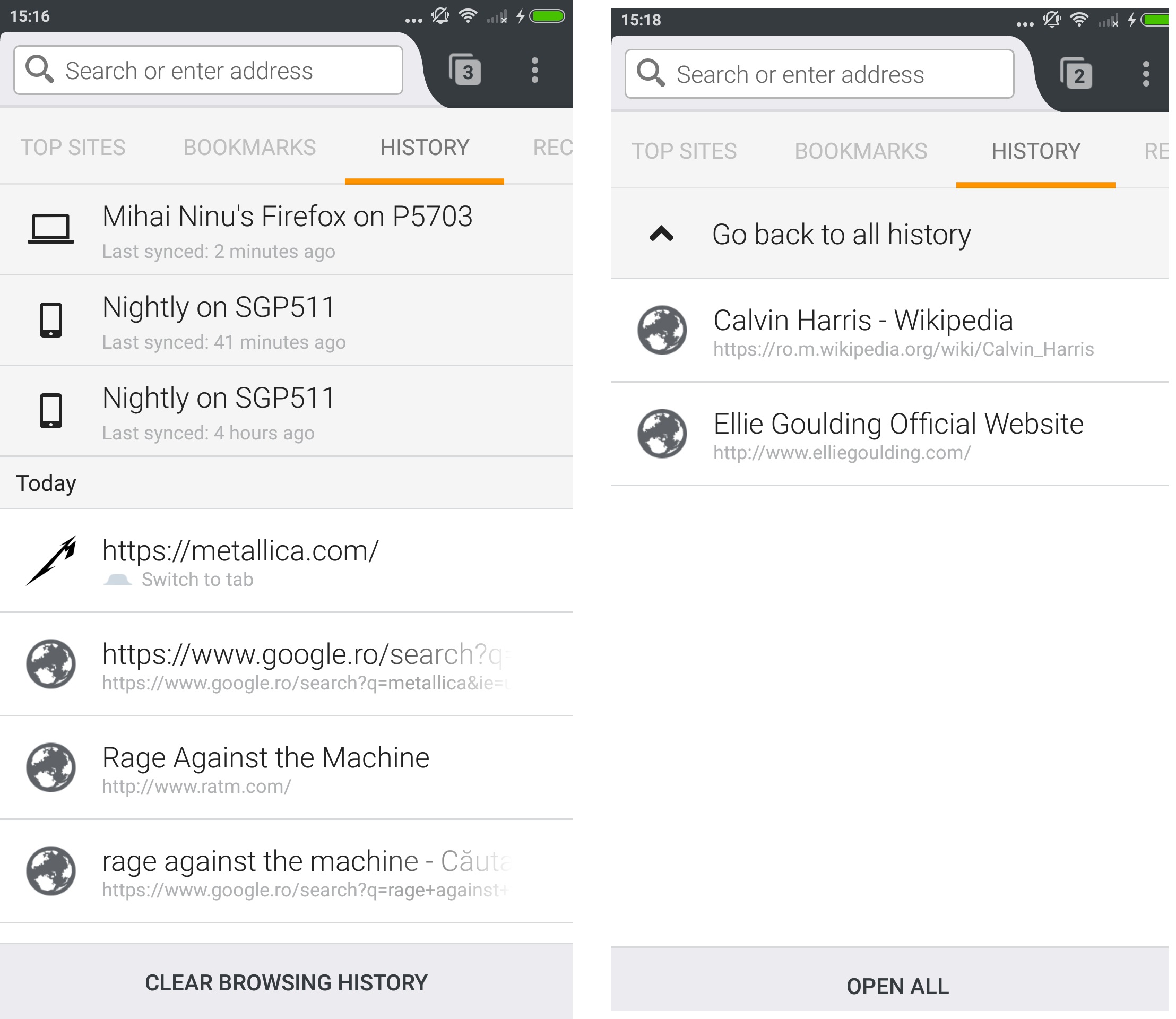Collapse using the Go back chevron arrow
1176x1019 pixels.
(661, 234)
